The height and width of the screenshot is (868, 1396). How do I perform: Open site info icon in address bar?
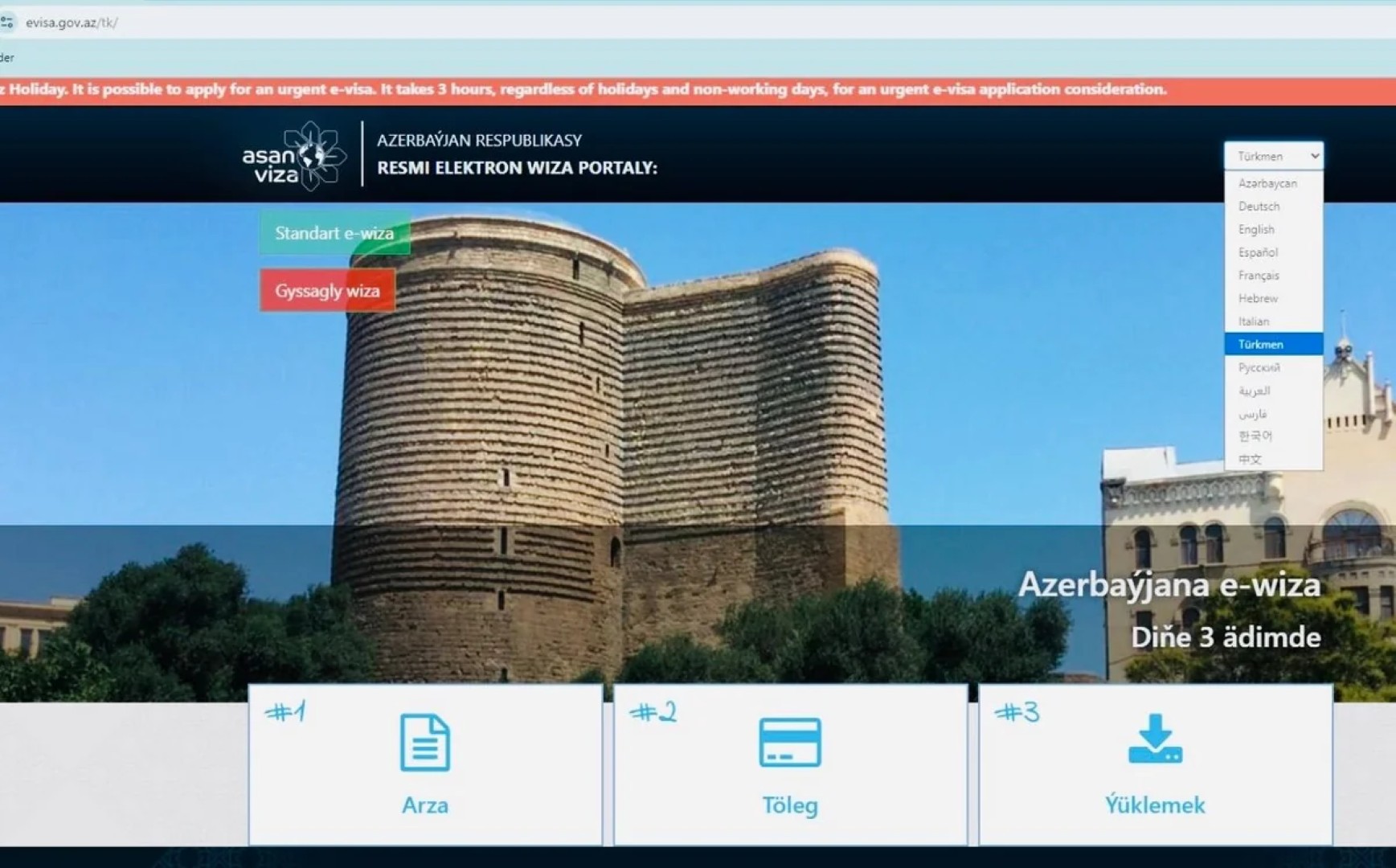8,23
